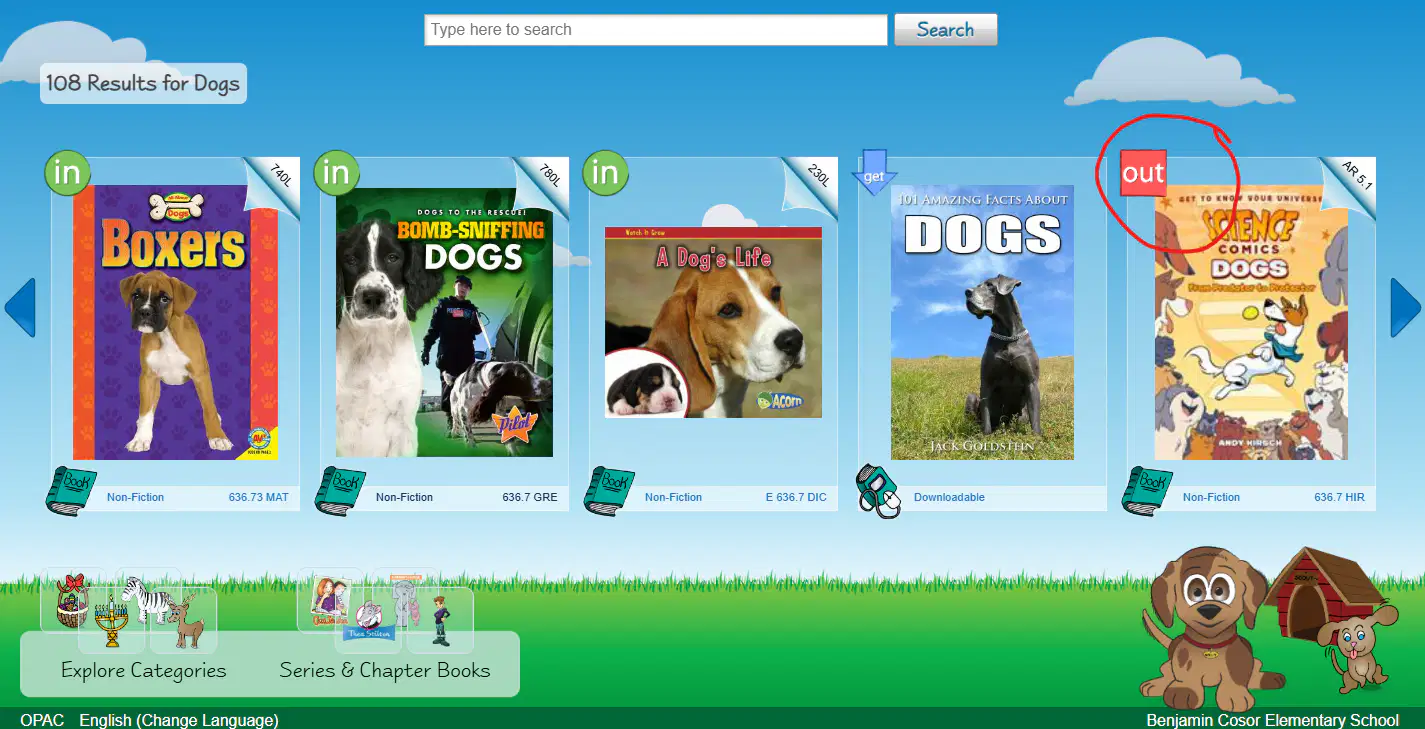Click the search text field
The image size is (1425, 729).
655,30
